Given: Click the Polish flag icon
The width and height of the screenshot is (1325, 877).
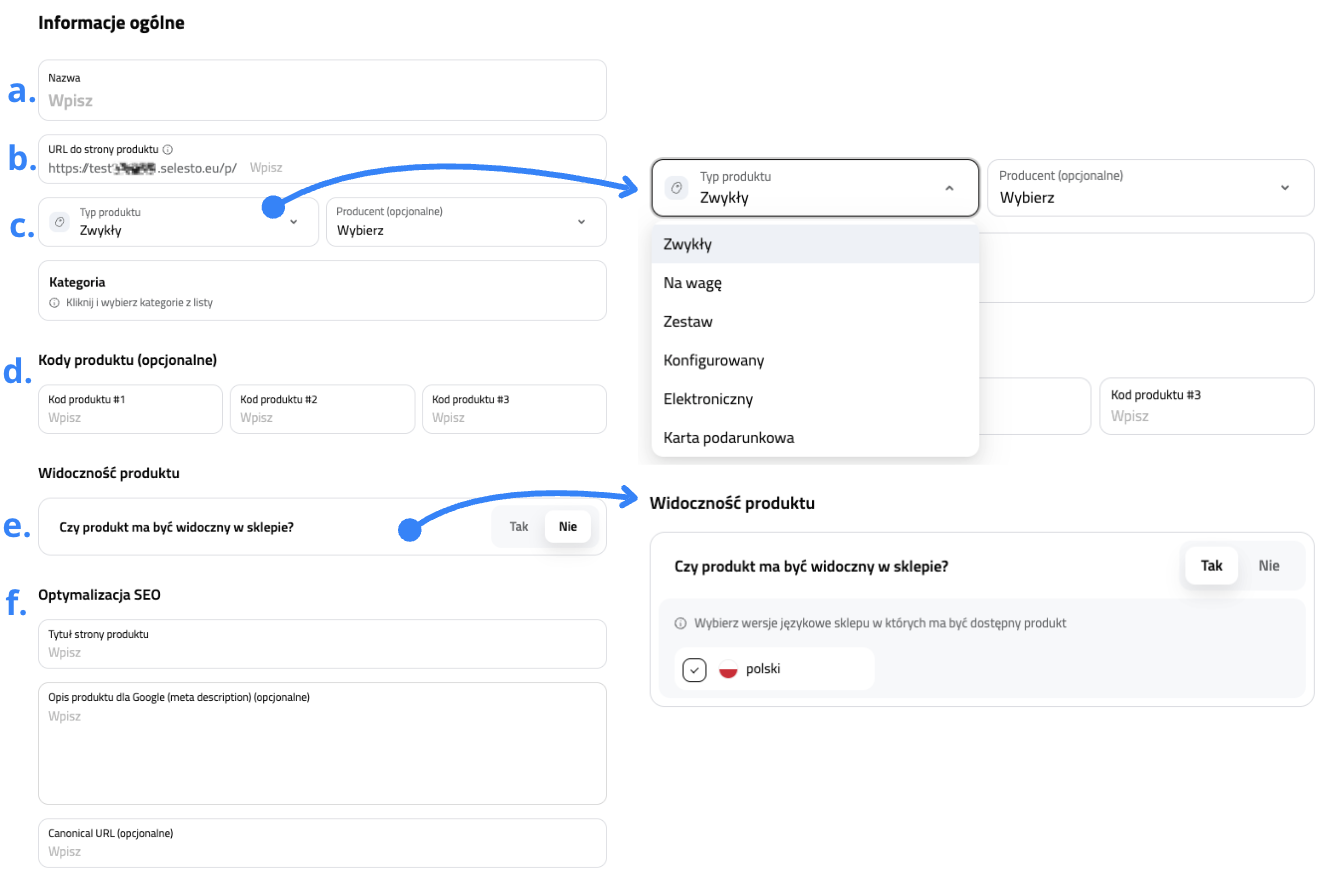Looking at the screenshot, I should click(x=728, y=669).
